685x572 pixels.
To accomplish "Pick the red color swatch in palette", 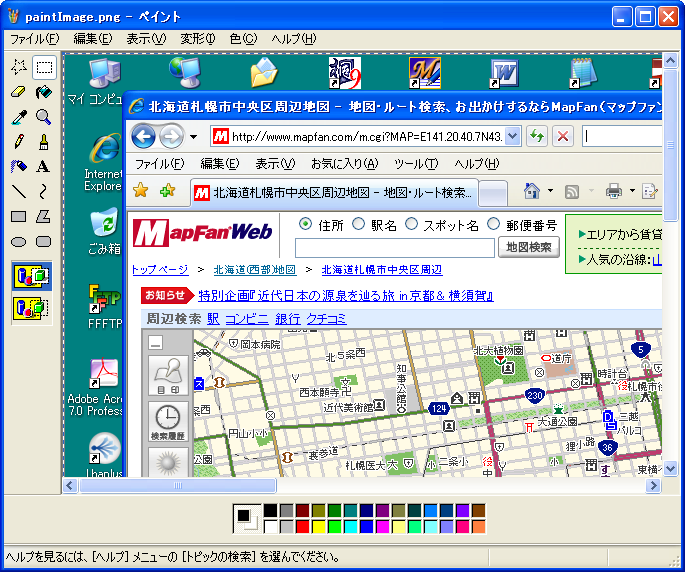I will click(302, 527).
